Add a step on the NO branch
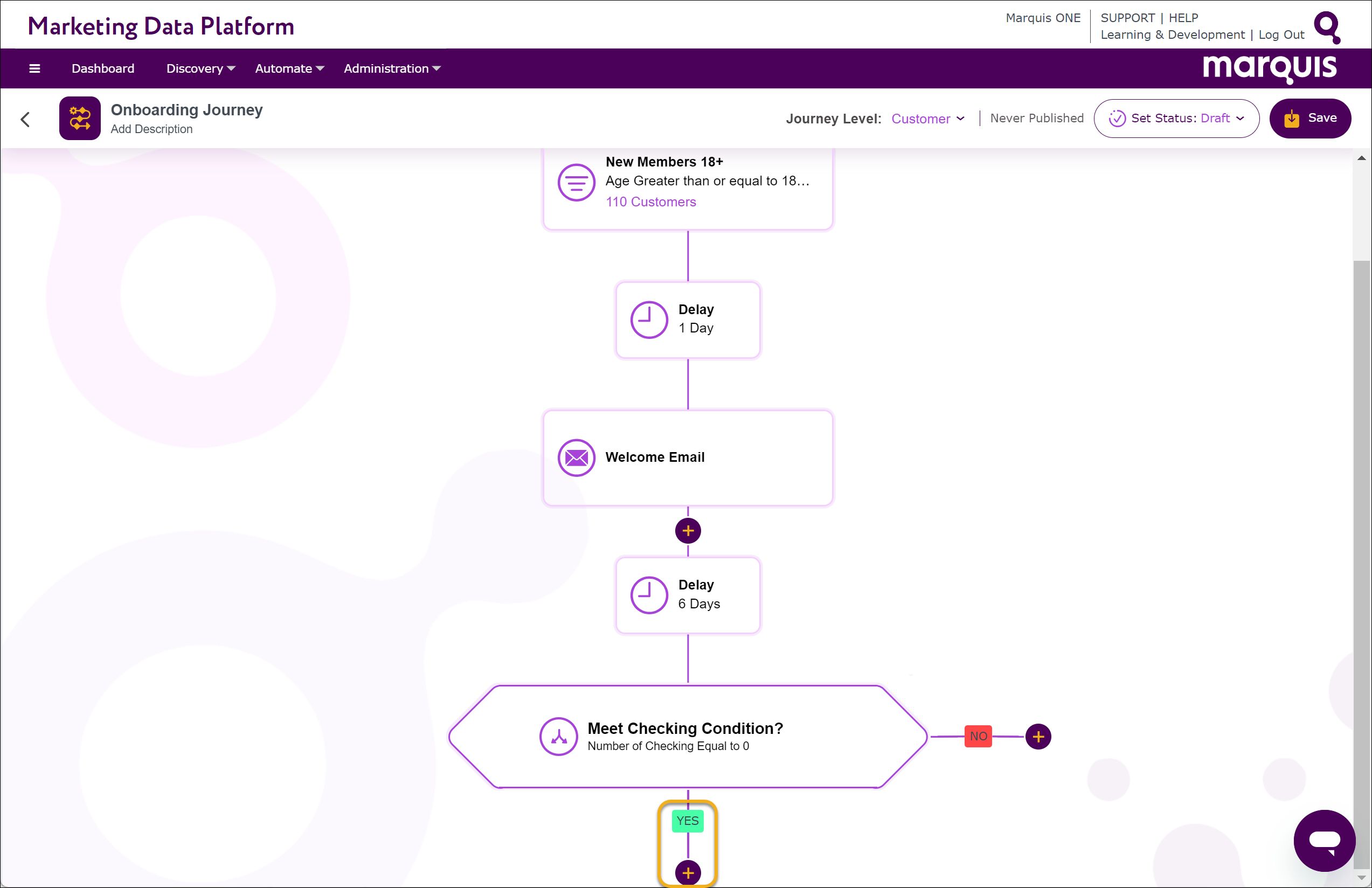 (1038, 737)
